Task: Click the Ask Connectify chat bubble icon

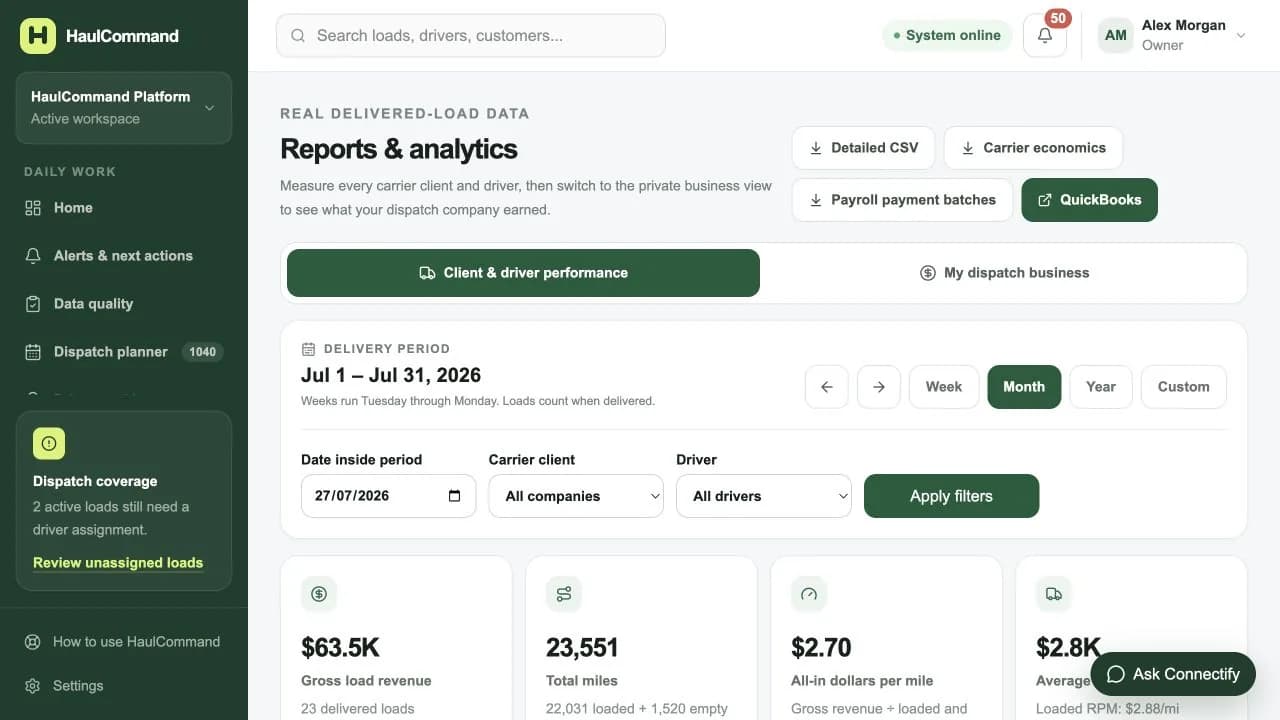Action: pyautogui.click(x=1115, y=674)
